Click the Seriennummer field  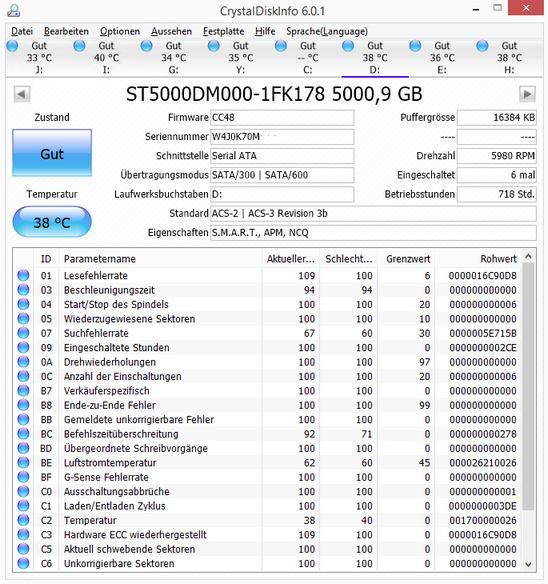282,137
